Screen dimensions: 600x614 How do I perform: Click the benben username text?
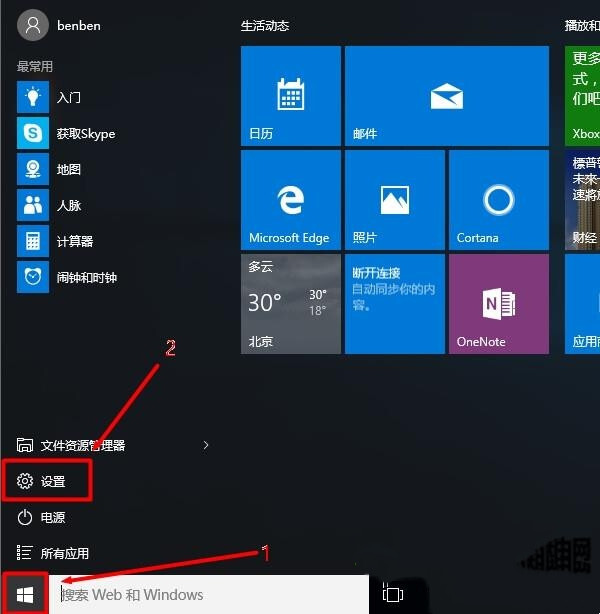[79, 25]
